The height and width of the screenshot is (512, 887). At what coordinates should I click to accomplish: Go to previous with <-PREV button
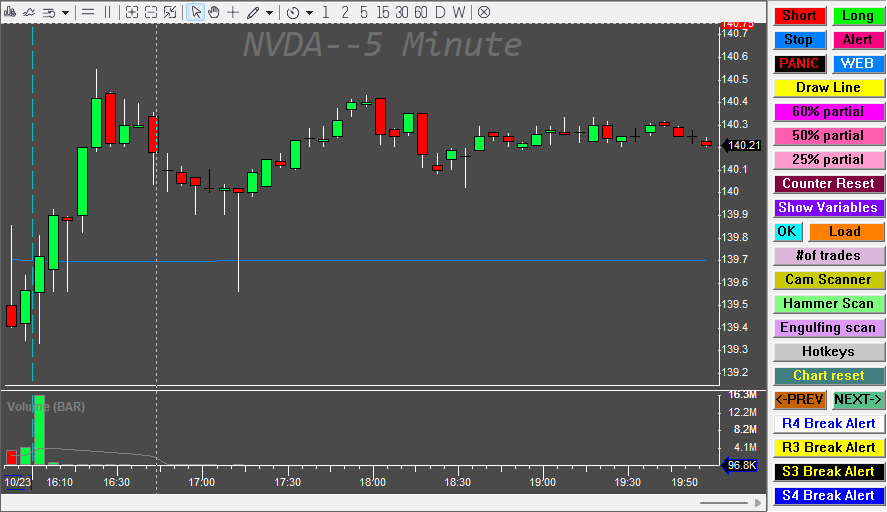[800, 399]
